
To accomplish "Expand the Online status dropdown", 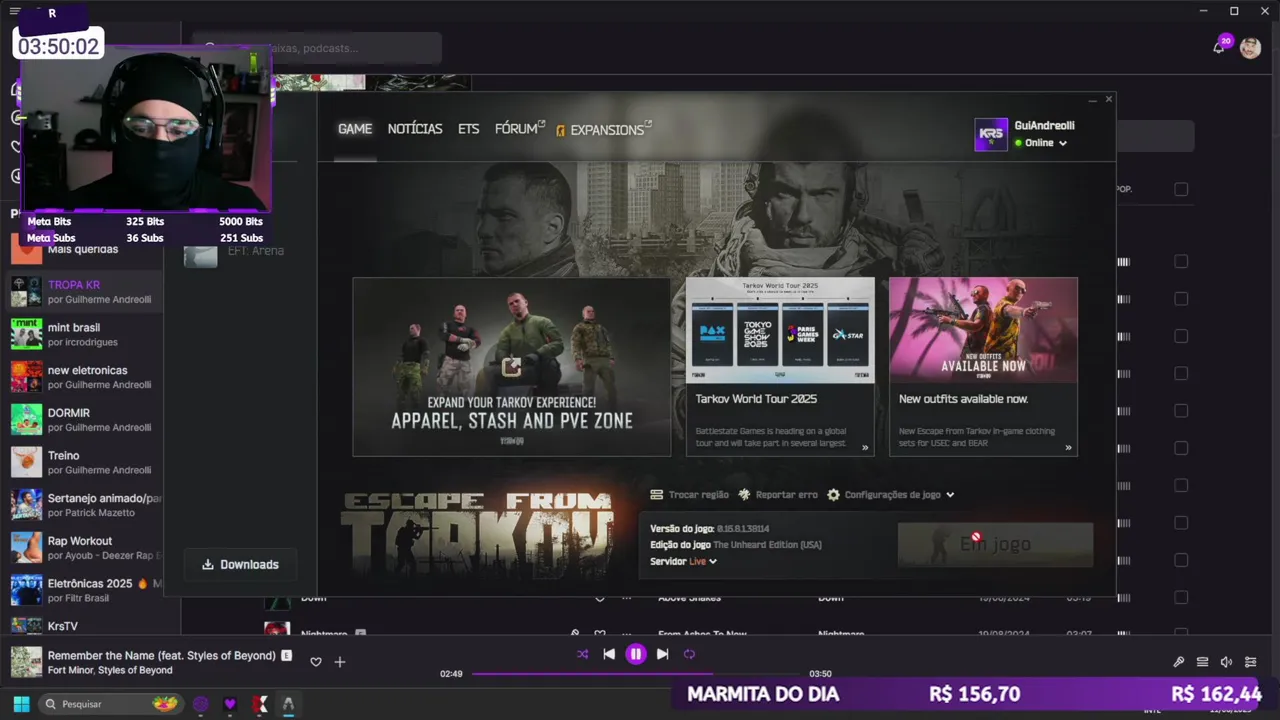I will click(1041, 143).
